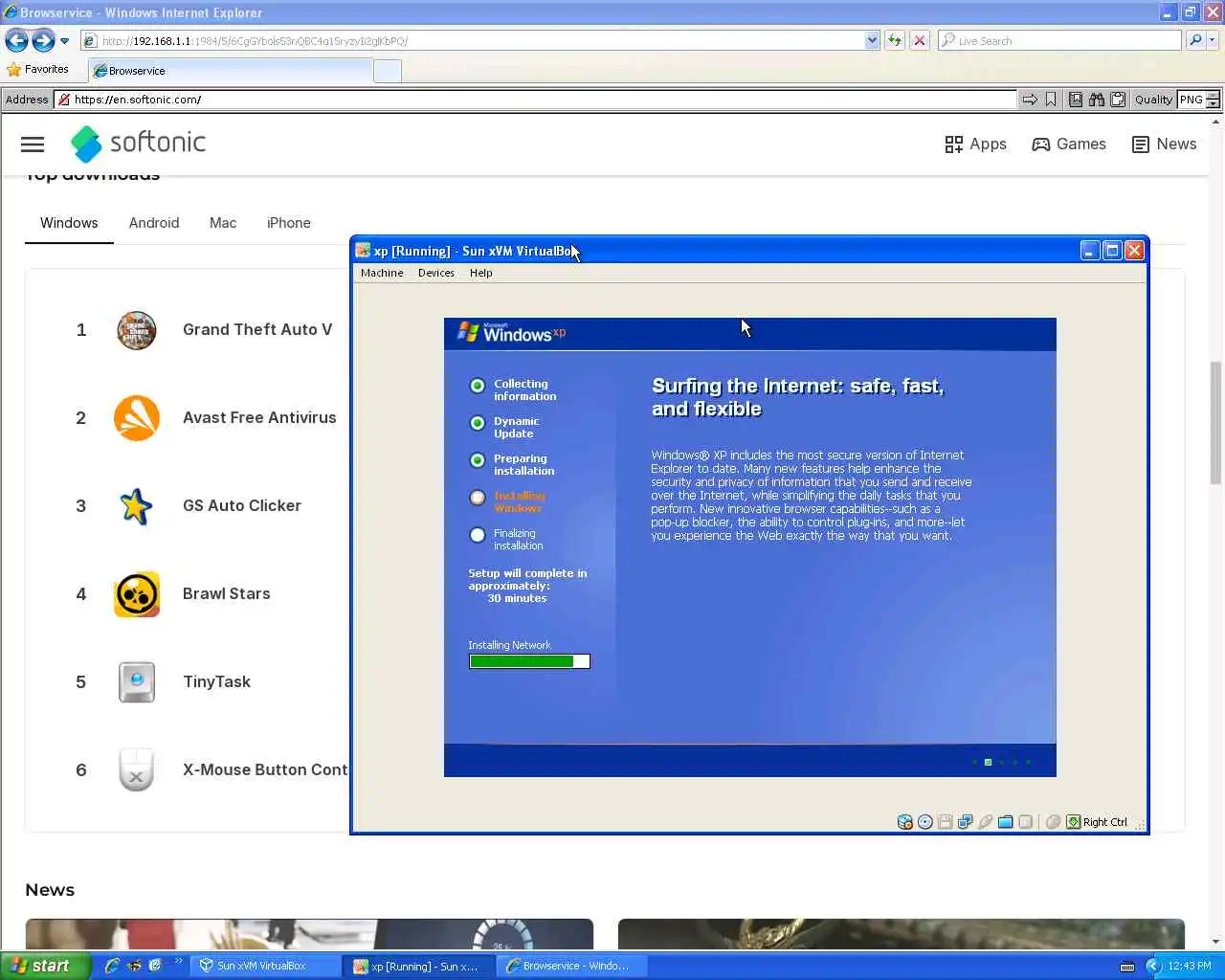Open GS Auto Clicker entry

pyautogui.click(x=242, y=505)
